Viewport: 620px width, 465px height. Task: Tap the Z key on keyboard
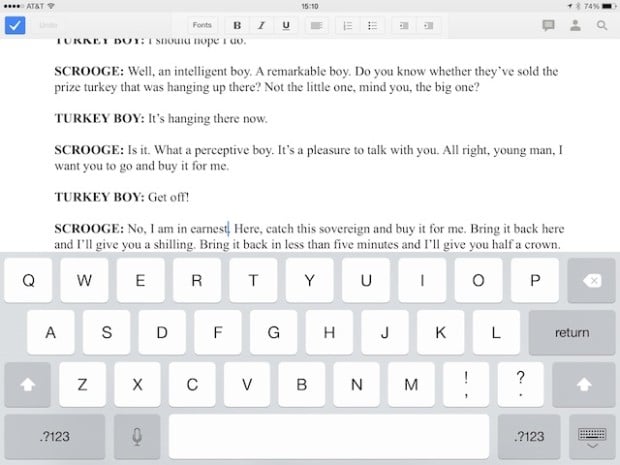click(82, 384)
